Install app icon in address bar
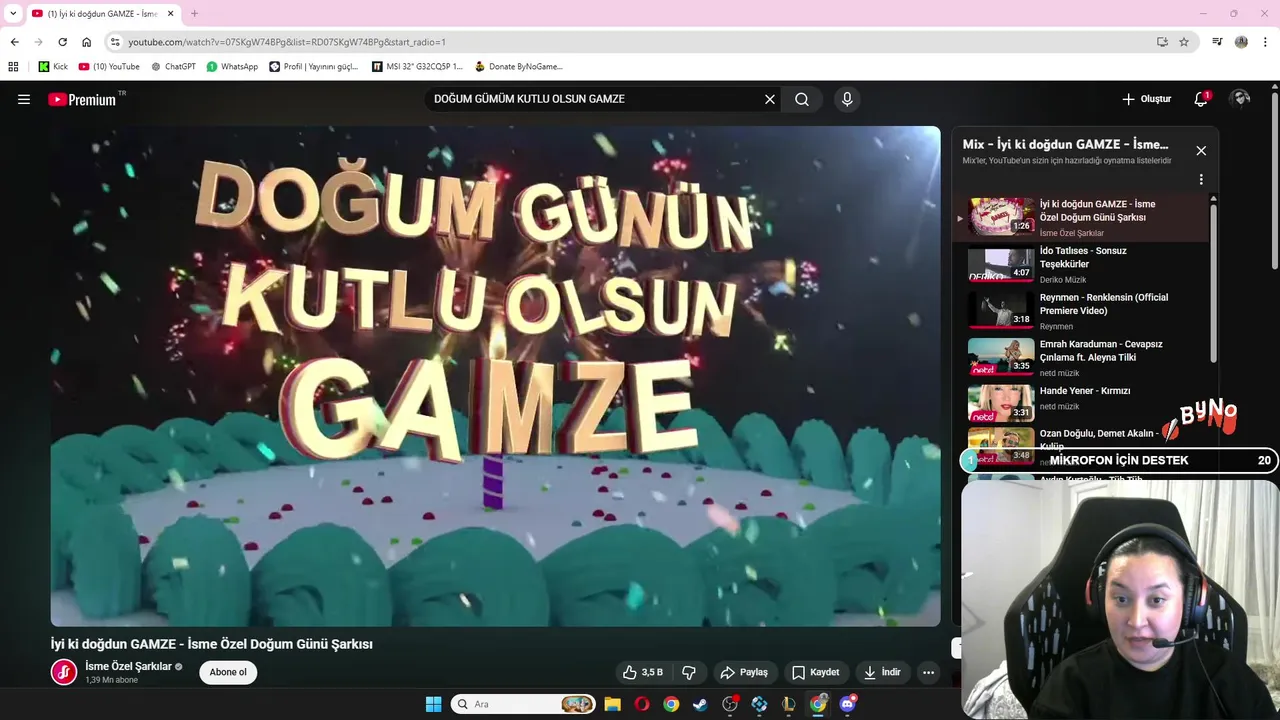 pos(1162,42)
